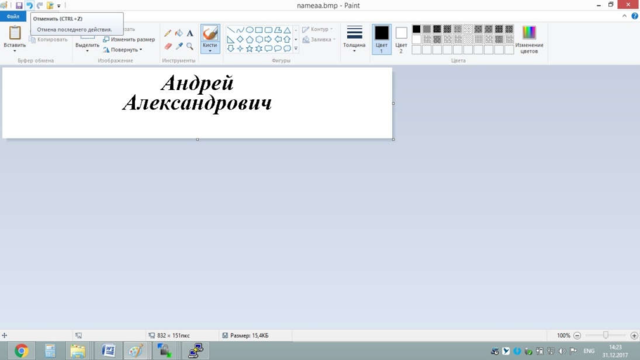Viewport: 640px width, 360px height.
Task: Open the Толщина line thickness dropdown
Action: pyautogui.click(x=354, y=39)
